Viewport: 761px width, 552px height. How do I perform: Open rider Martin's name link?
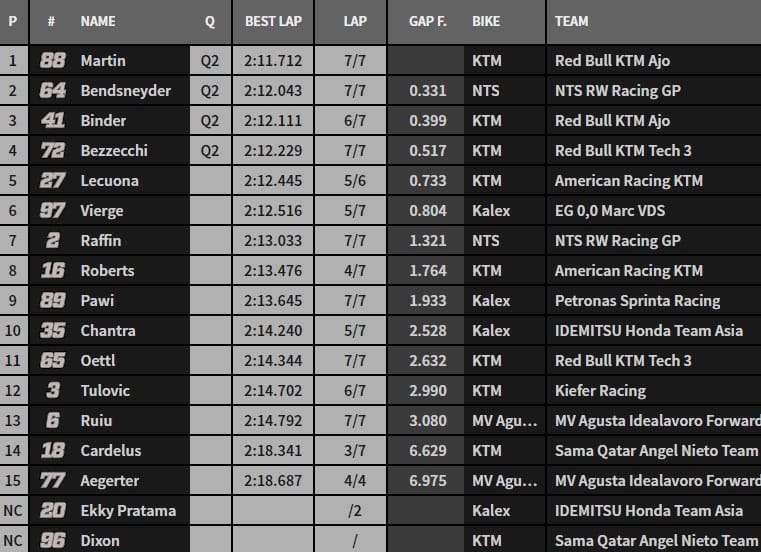click(x=103, y=61)
